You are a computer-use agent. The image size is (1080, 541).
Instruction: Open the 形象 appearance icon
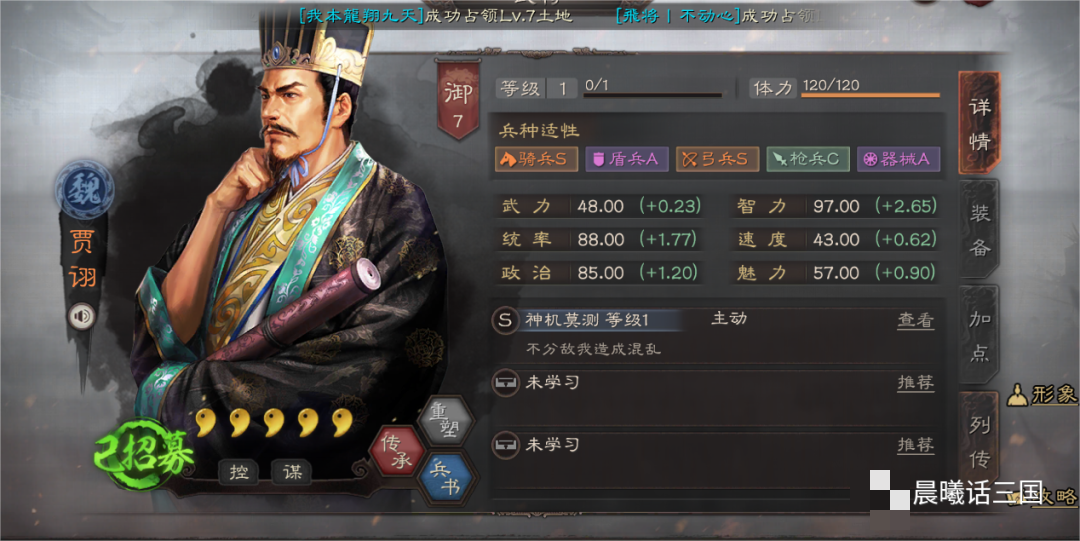(1017, 396)
